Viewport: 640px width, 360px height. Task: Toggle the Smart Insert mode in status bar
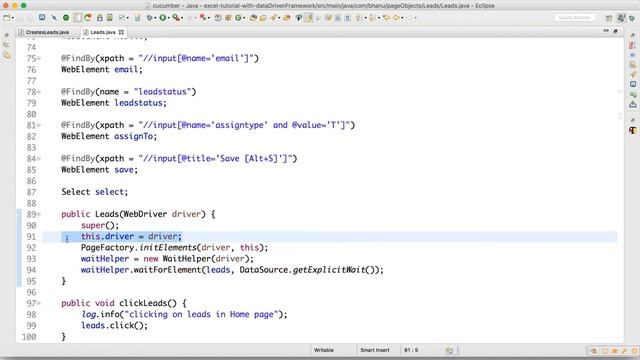(375, 350)
